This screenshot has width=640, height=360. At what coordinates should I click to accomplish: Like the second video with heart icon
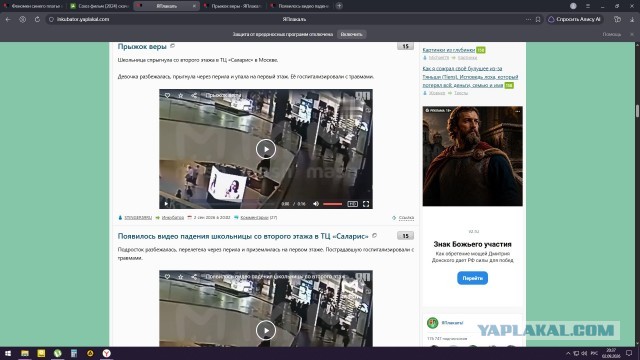pyautogui.click(x=167, y=276)
